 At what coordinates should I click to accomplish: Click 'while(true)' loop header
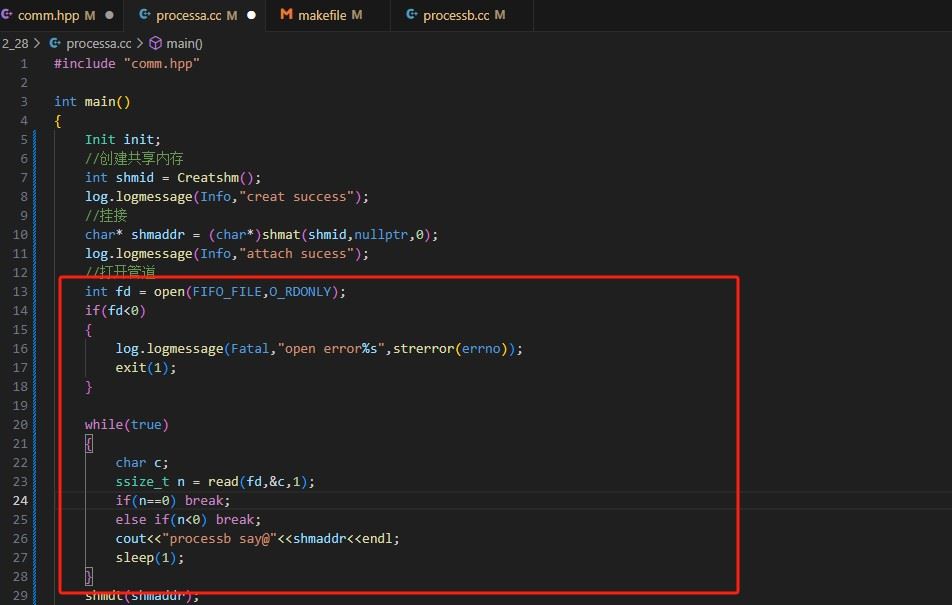pos(127,425)
